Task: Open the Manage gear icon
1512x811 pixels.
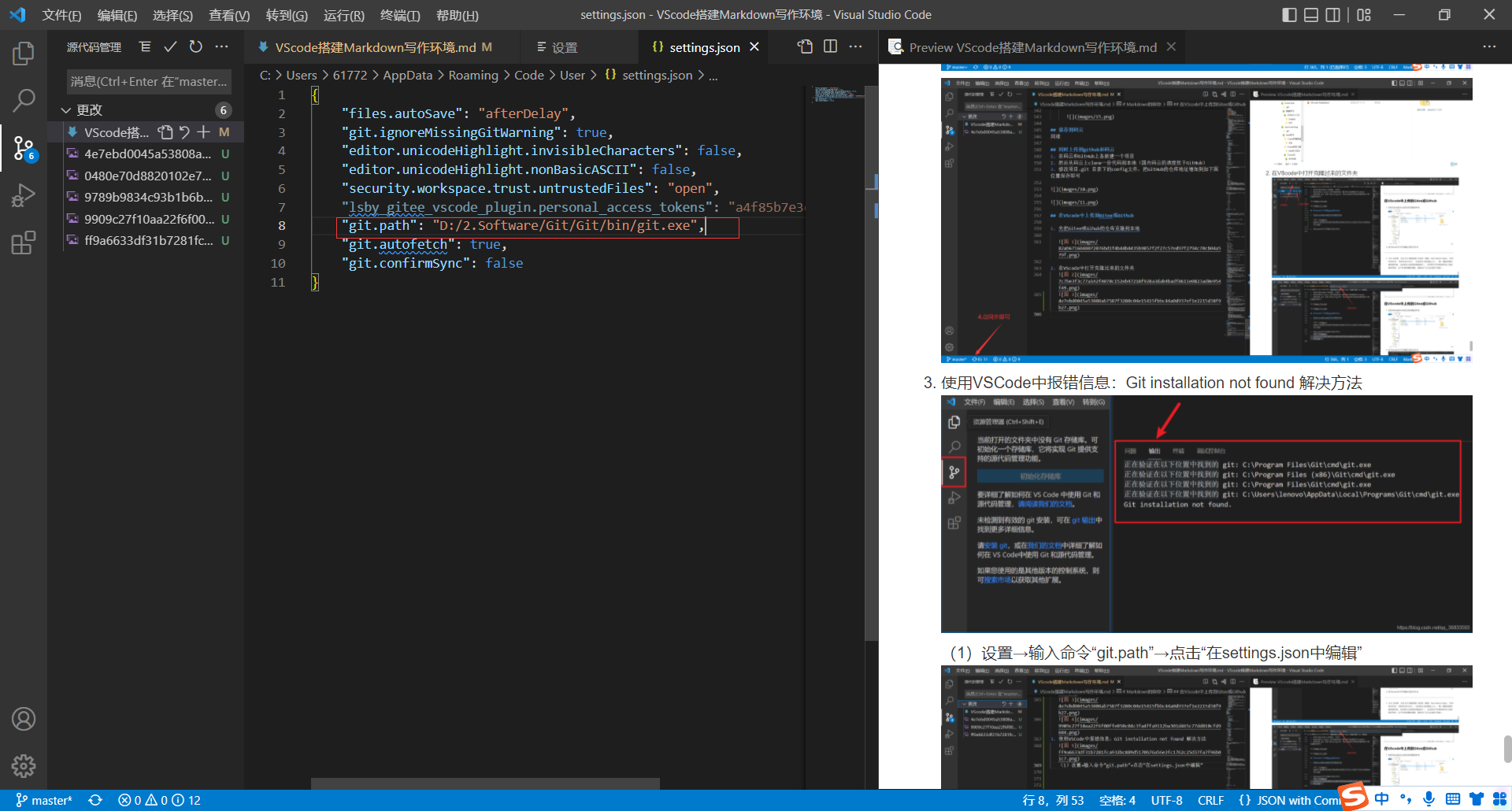Action: [x=24, y=765]
